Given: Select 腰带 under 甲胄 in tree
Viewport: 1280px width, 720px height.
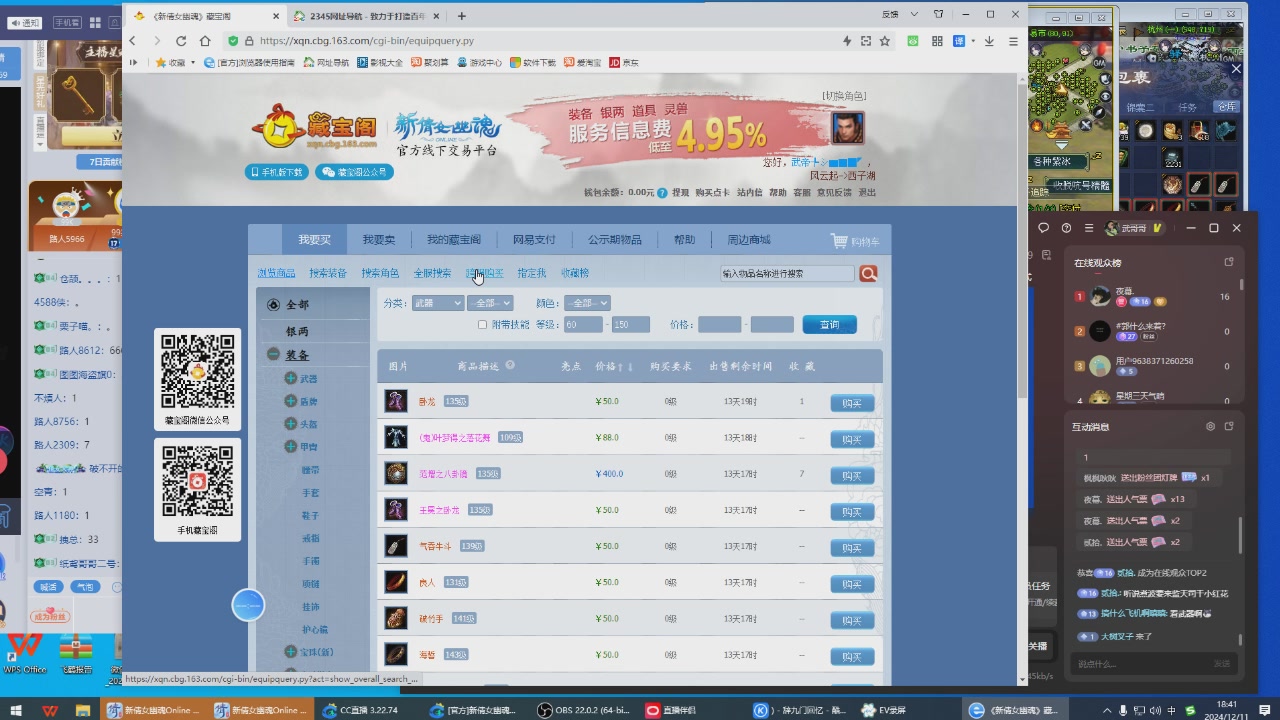Looking at the screenshot, I should point(310,470).
